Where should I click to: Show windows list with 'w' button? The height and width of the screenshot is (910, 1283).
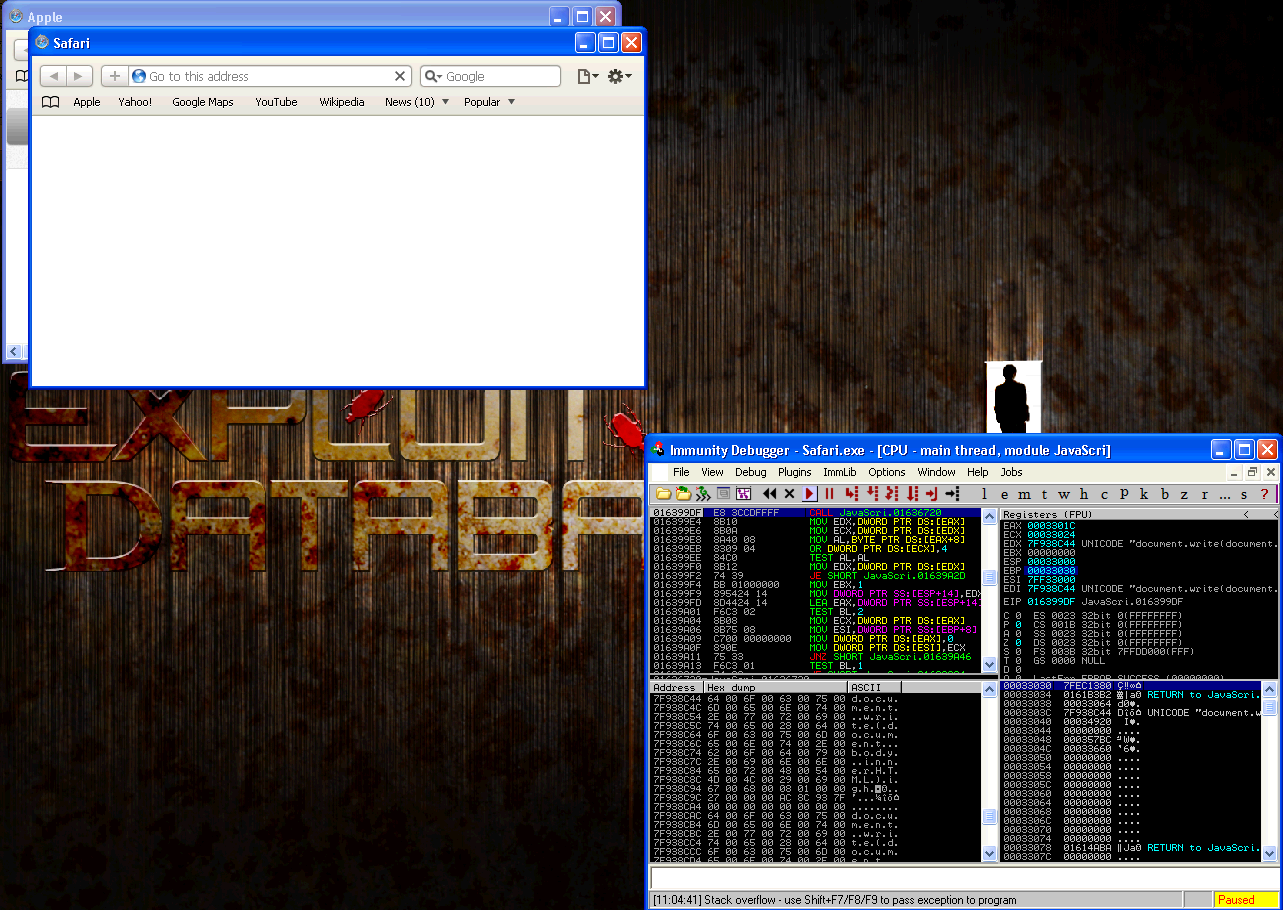pos(1064,494)
